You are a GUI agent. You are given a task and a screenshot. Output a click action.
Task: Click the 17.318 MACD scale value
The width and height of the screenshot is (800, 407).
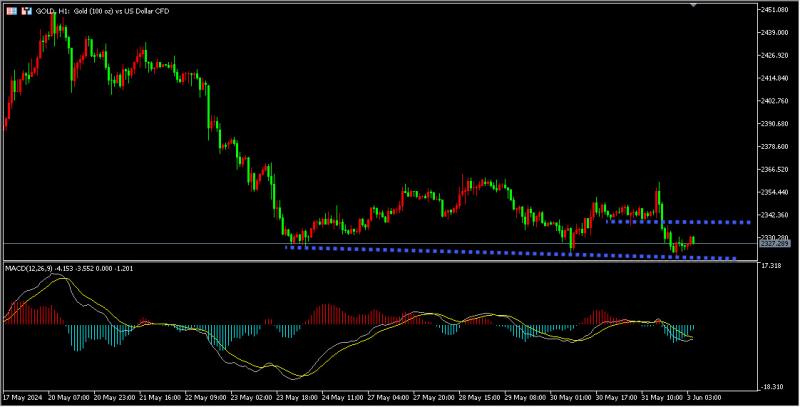point(771,266)
